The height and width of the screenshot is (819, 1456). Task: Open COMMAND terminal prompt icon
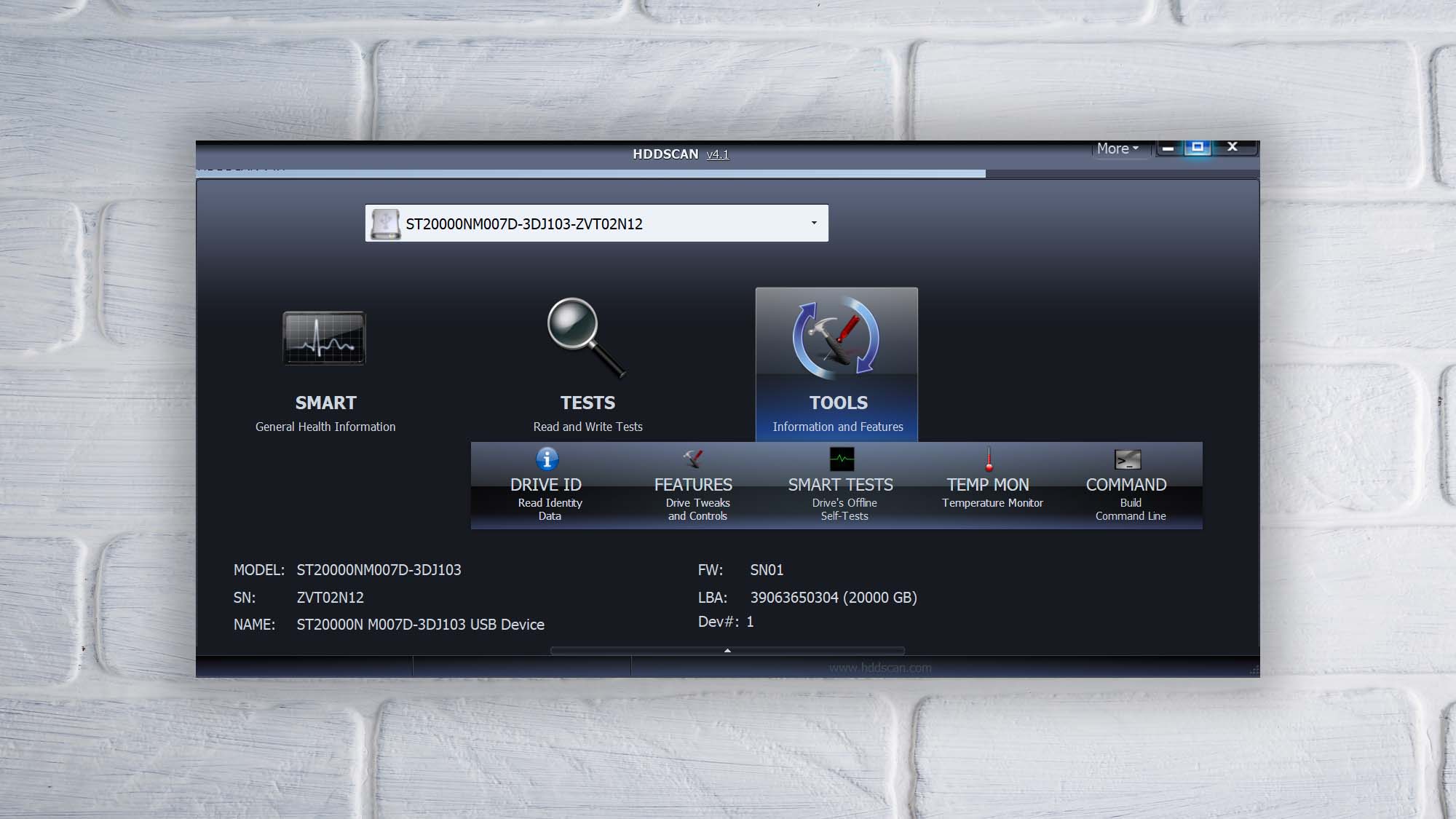pyautogui.click(x=1128, y=459)
